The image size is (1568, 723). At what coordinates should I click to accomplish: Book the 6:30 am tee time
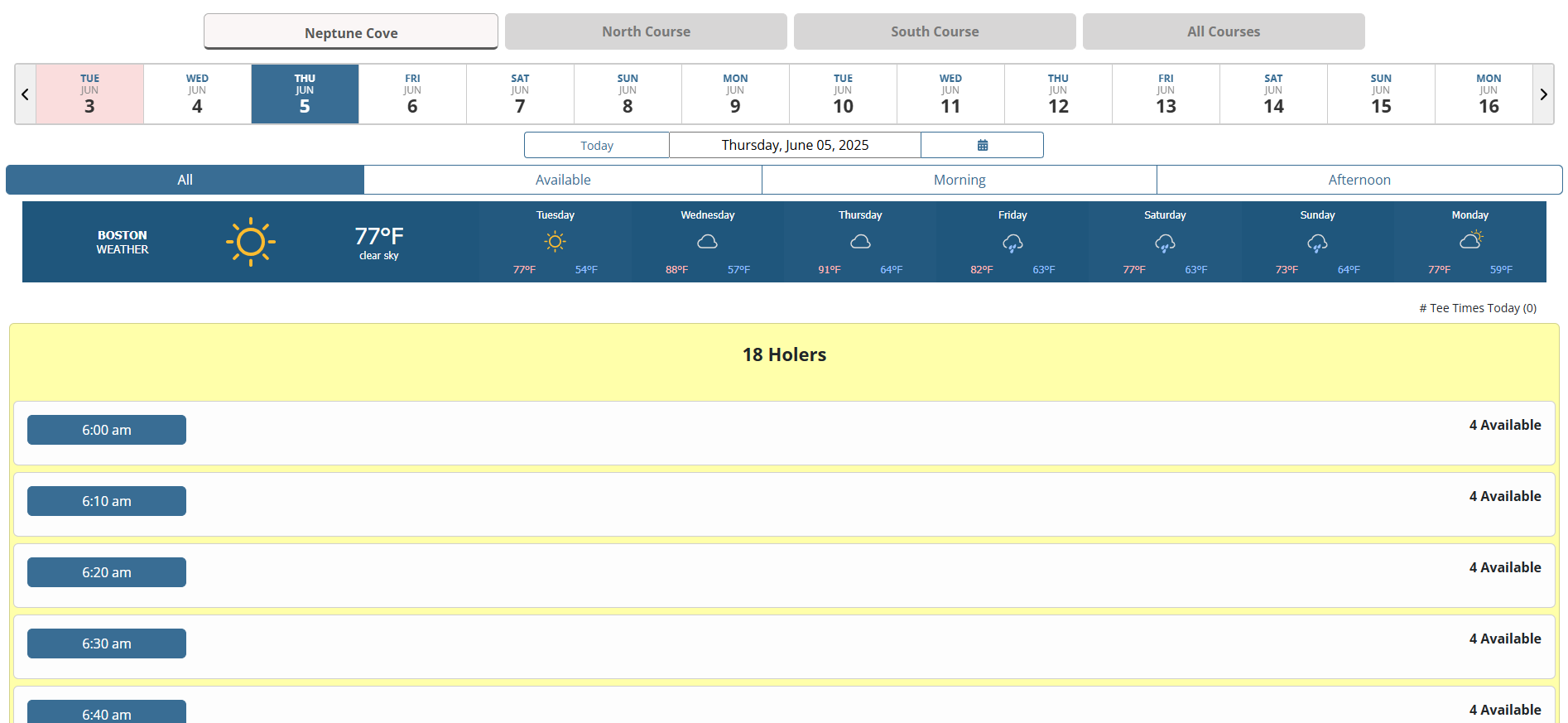coord(107,643)
